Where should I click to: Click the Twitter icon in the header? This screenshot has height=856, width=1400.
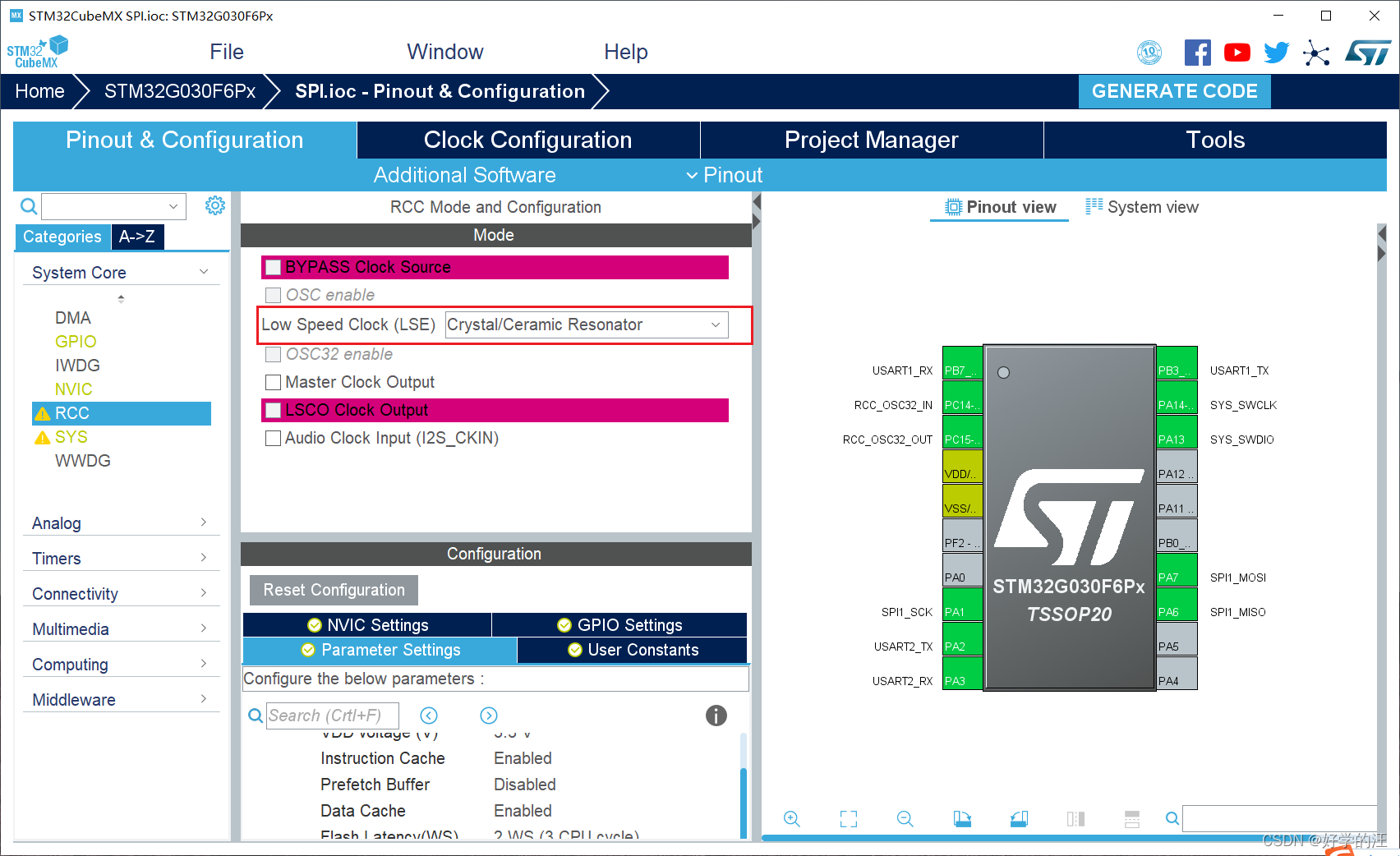(1276, 51)
